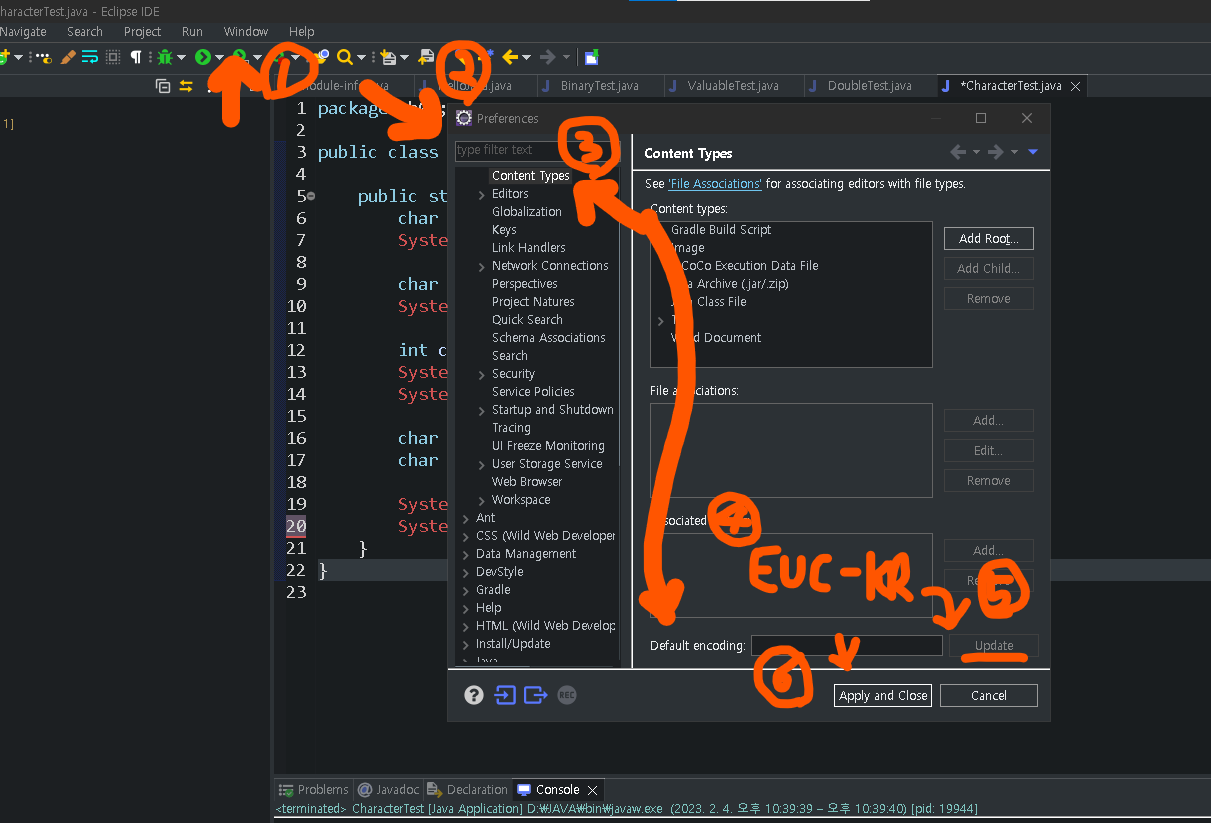
Task: Close the CharacterTest.java editor tab
Action: [x=1076, y=87]
